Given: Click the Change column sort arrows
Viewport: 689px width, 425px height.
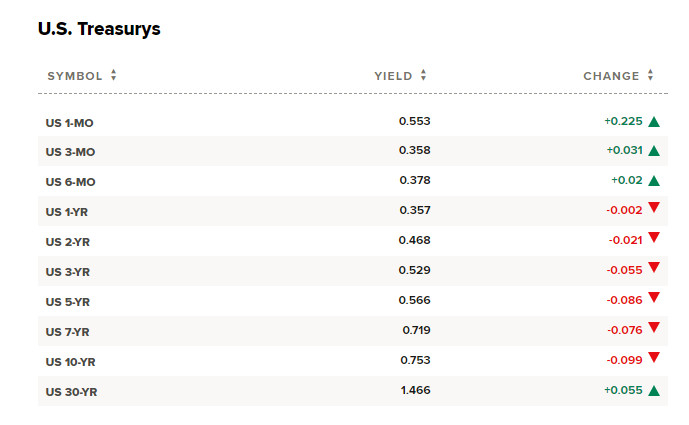Looking at the screenshot, I should [x=651, y=76].
